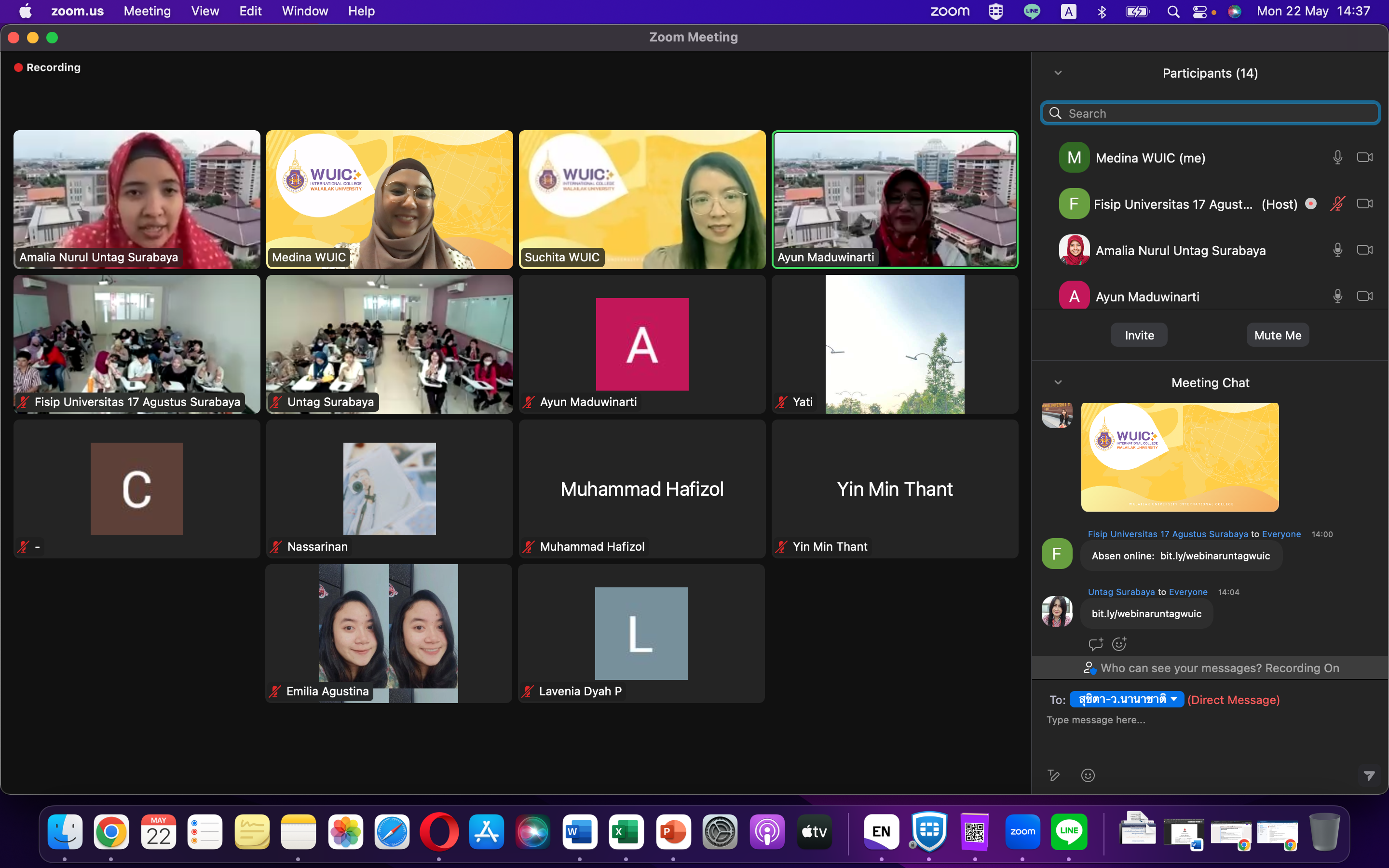Viewport: 1389px width, 868px height.
Task: Click muted microphone icon for Fisip Universitas host
Action: tap(1337, 204)
